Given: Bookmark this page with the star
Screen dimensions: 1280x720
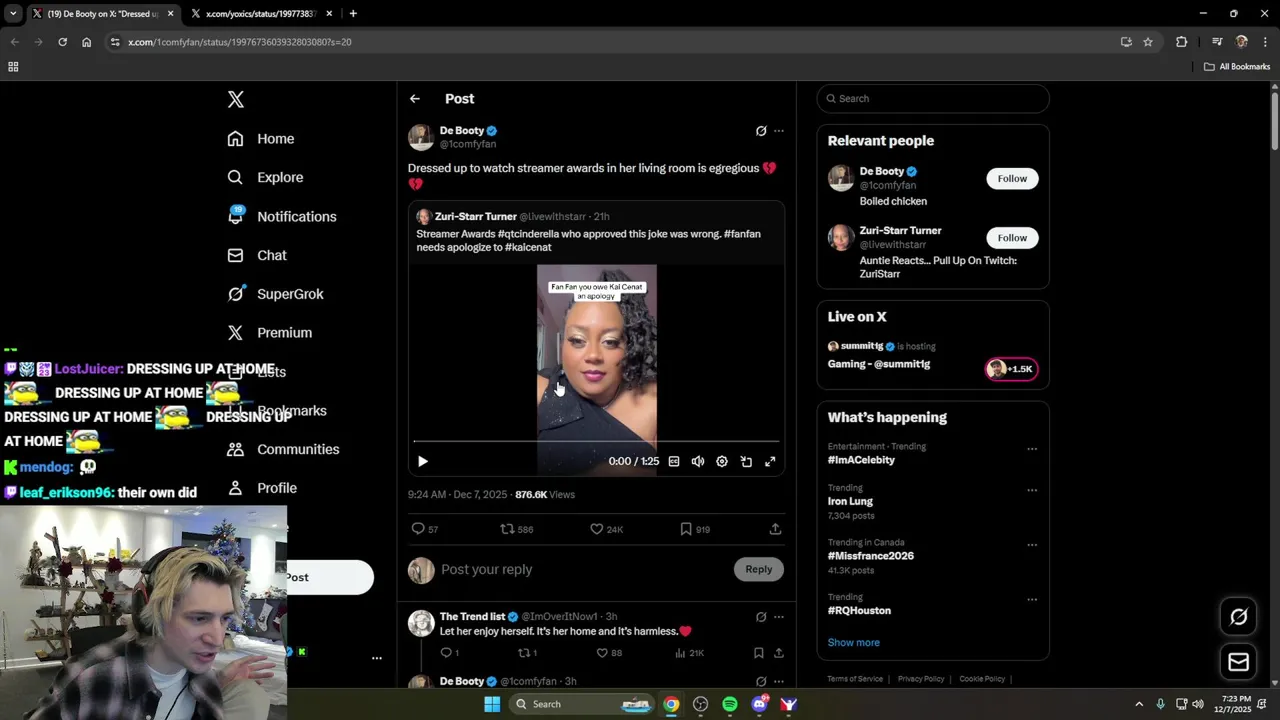Looking at the screenshot, I should (1148, 42).
